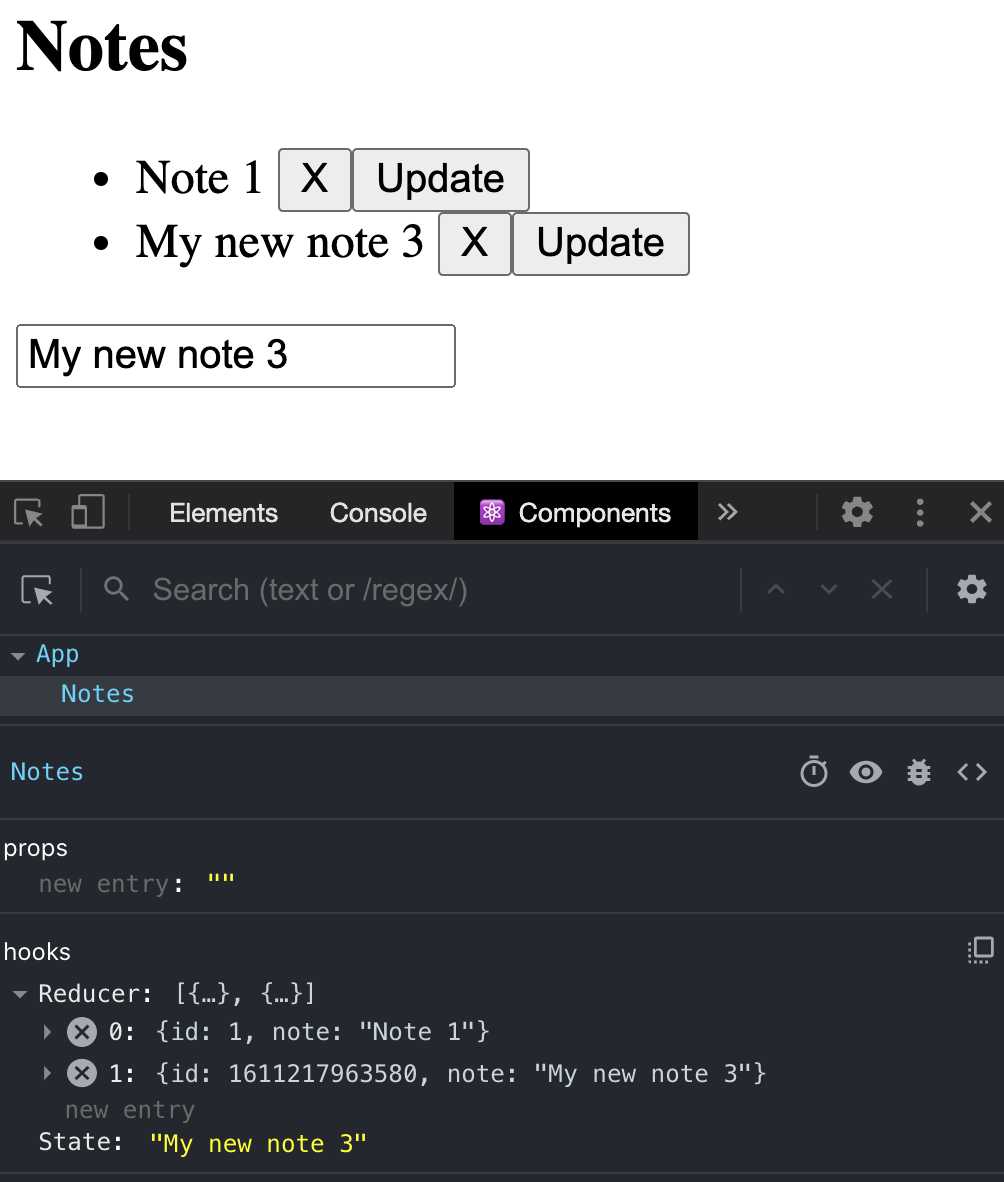The height and width of the screenshot is (1182, 1004).
Task: Switch to the Elements tab
Action: coord(223,513)
